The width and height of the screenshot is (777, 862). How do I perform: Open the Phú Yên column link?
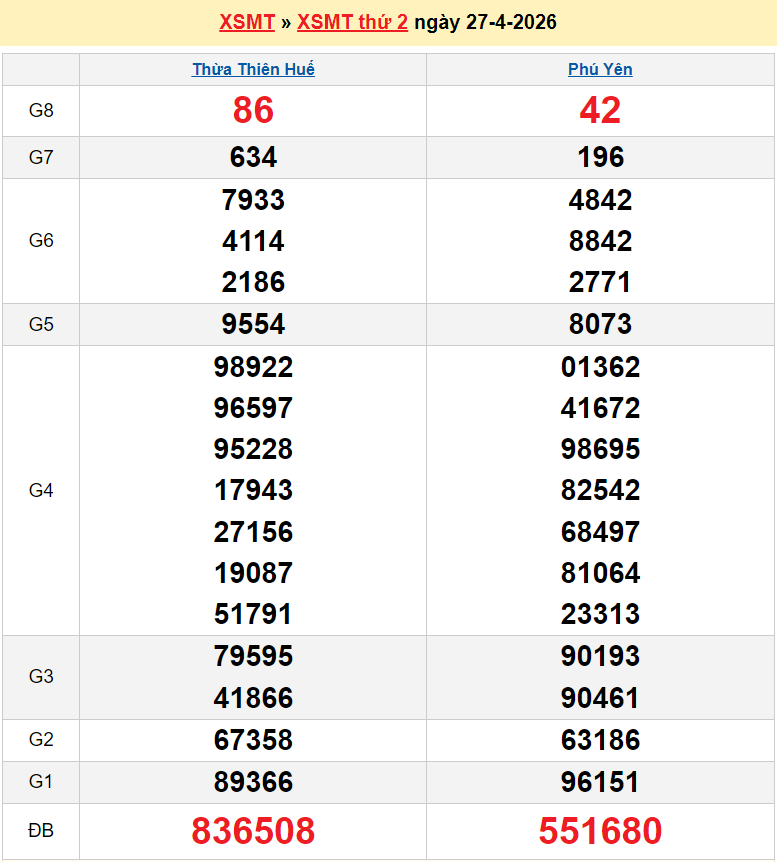[600, 69]
